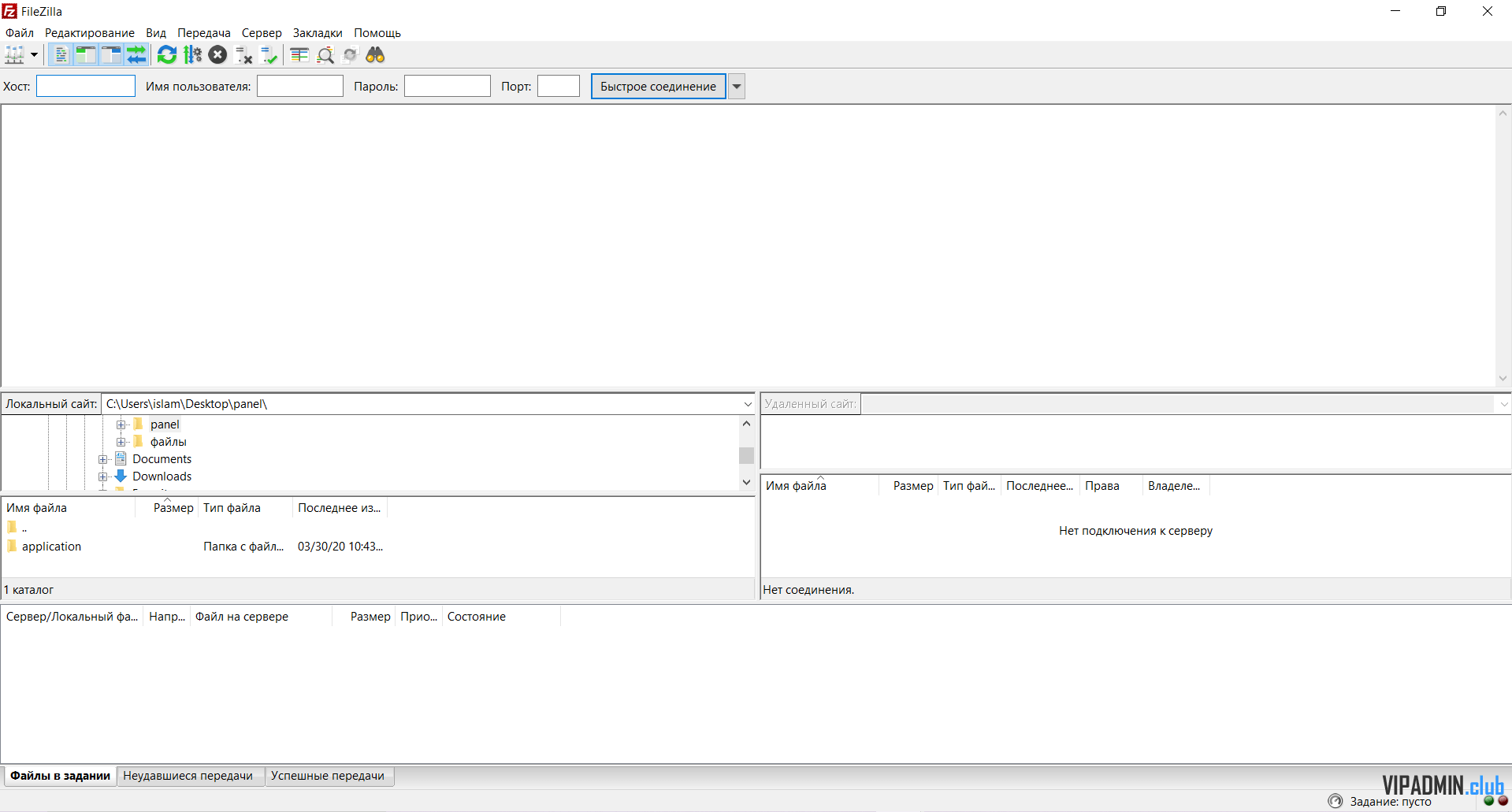This screenshot has height=812, width=1512.
Task: Open the Помощь menu
Action: coord(377,33)
